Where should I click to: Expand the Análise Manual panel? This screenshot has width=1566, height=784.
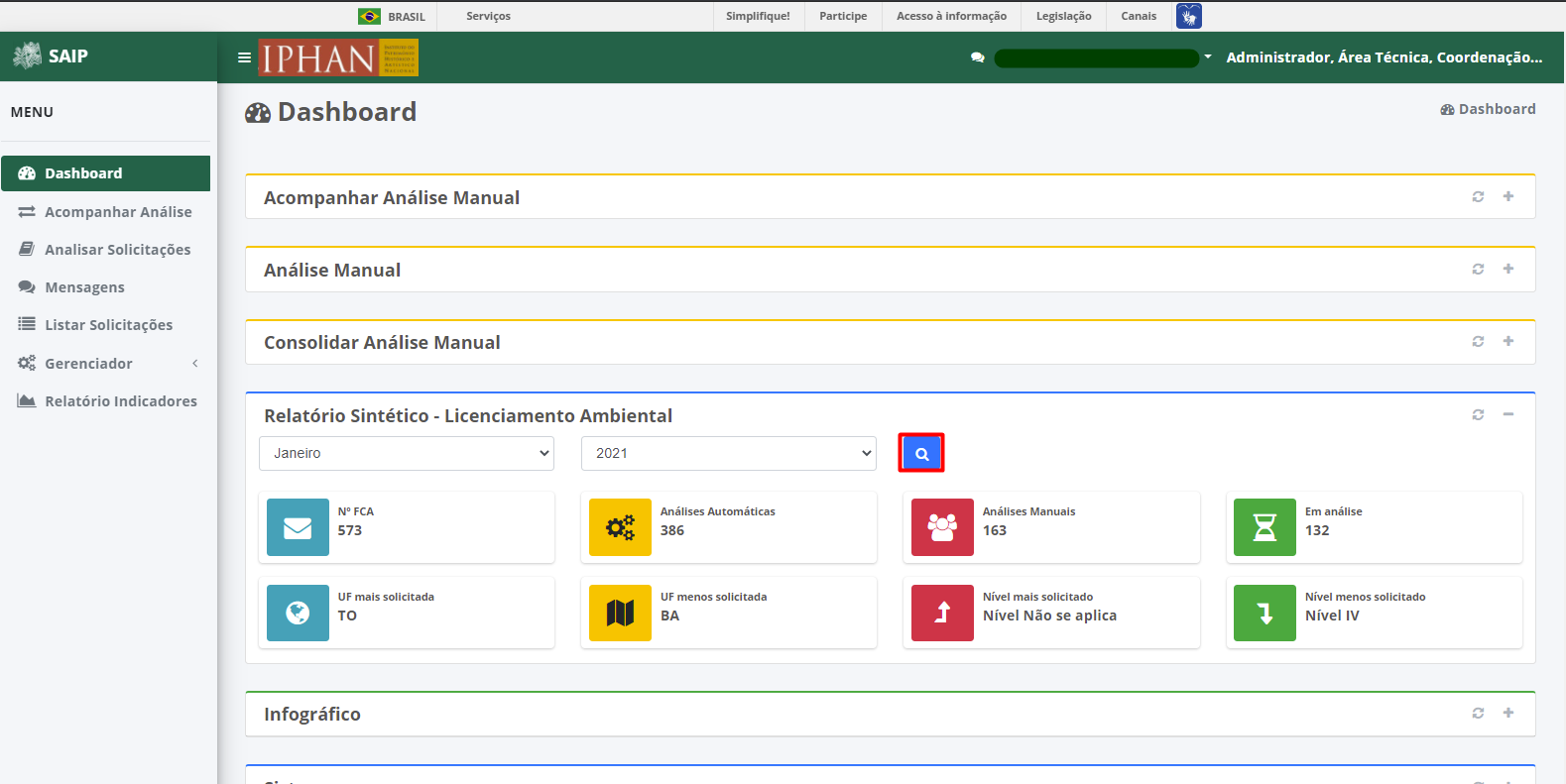(x=1508, y=269)
